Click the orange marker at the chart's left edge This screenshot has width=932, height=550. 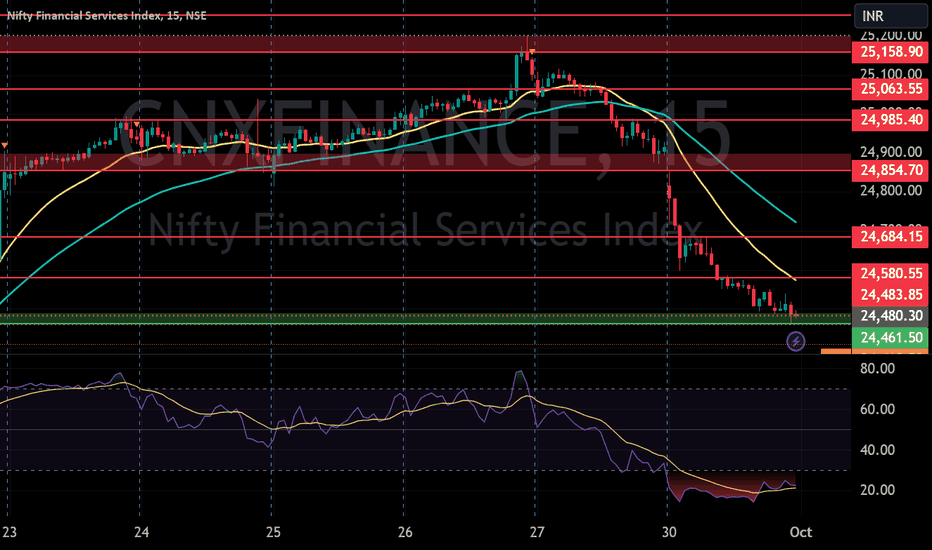[5, 146]
